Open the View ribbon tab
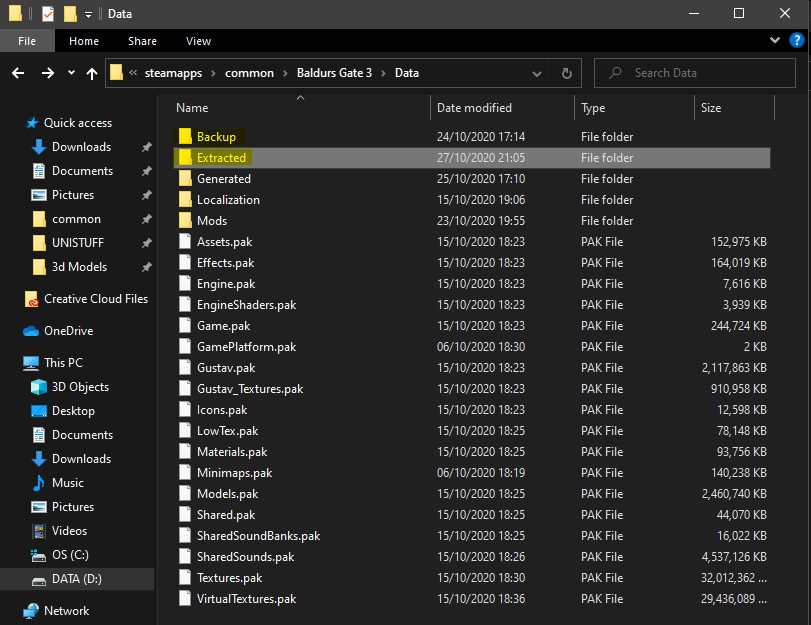Image resolution: width=811 pixels, height=625 pixels. point(198,41)
